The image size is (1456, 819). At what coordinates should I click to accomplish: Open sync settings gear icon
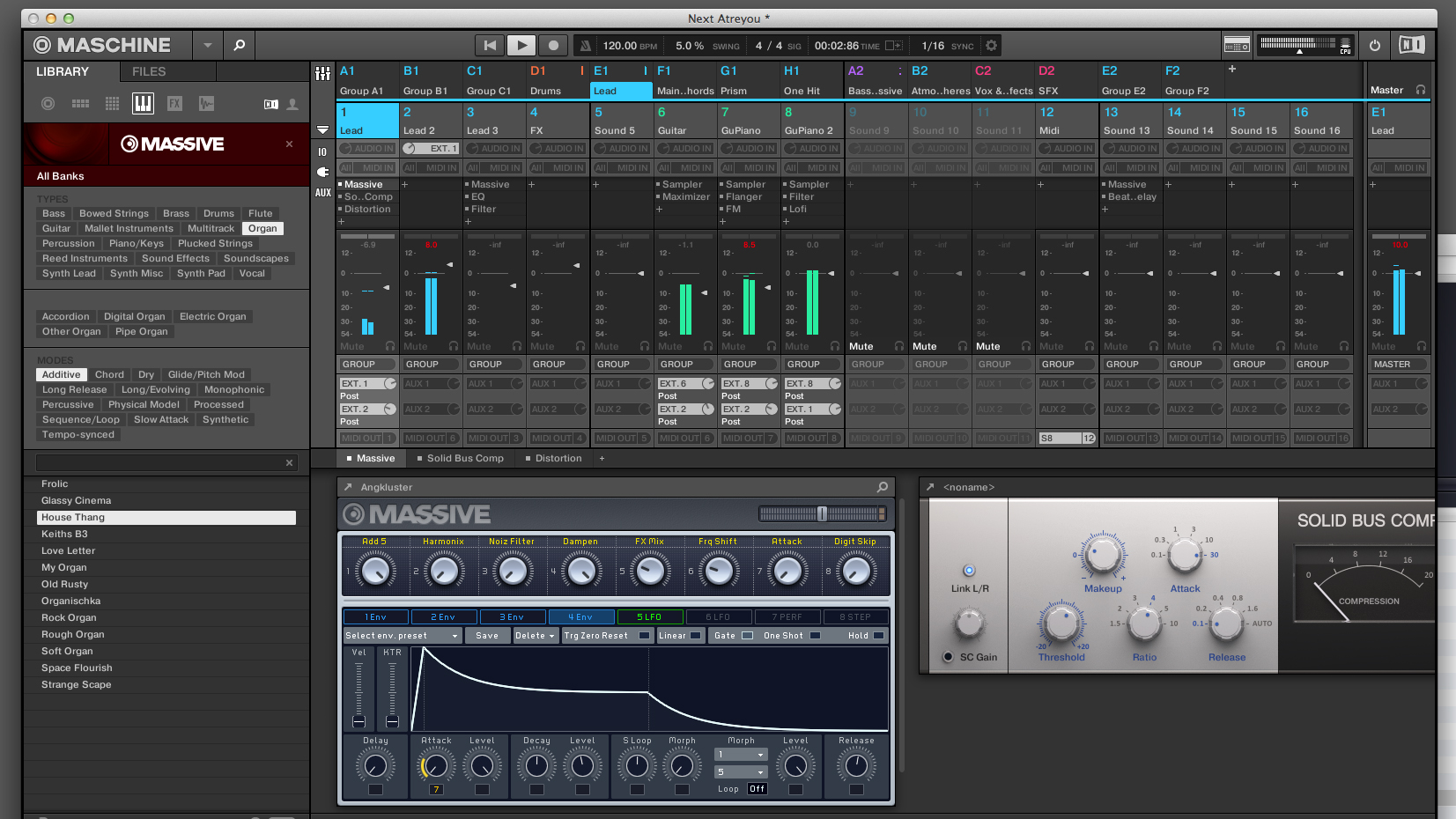(x=992, y=45)
